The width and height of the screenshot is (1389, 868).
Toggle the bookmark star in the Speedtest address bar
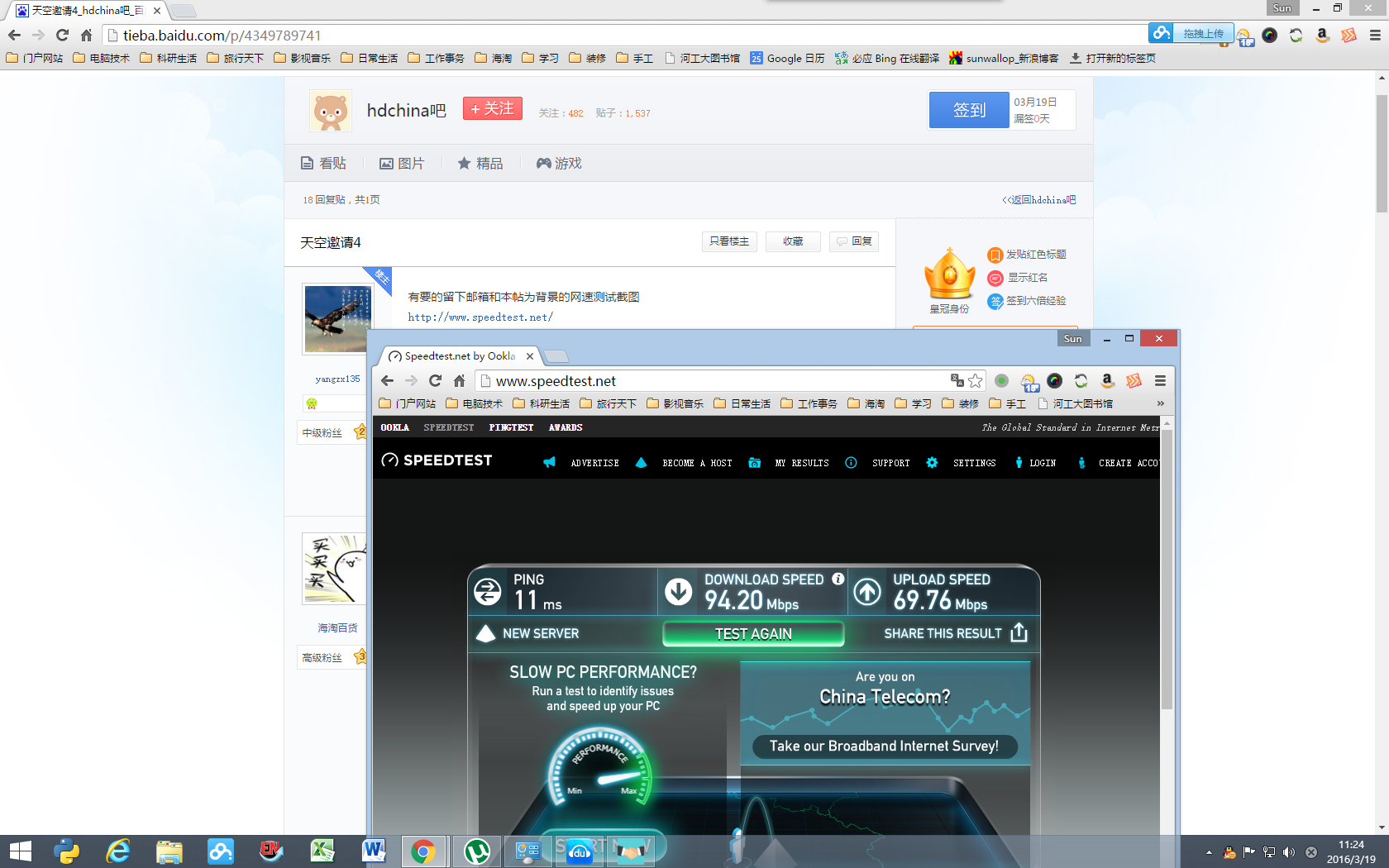tap(976, 380)
